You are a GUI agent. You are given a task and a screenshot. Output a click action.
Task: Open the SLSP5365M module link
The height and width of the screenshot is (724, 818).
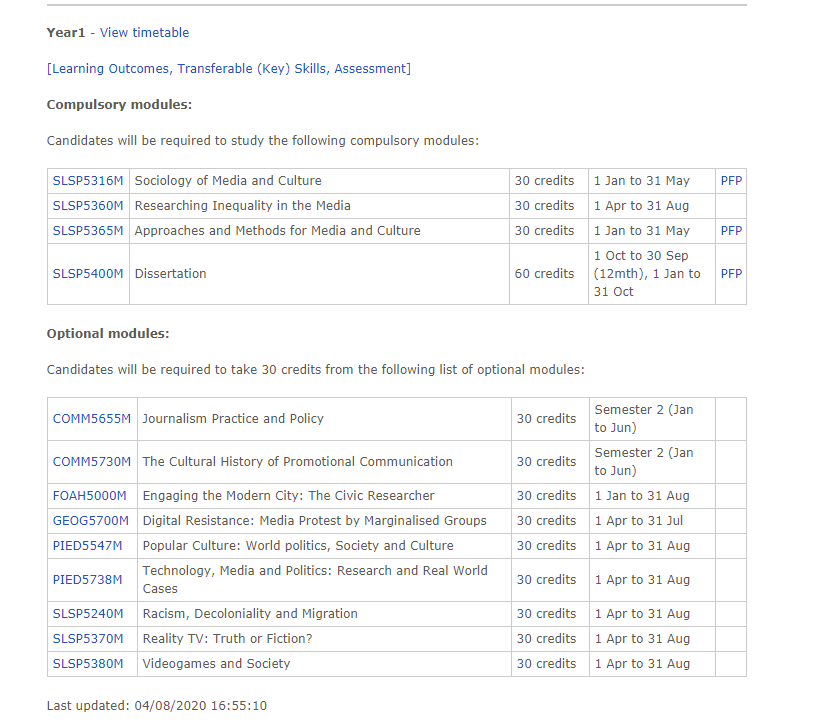coord(88,231)
